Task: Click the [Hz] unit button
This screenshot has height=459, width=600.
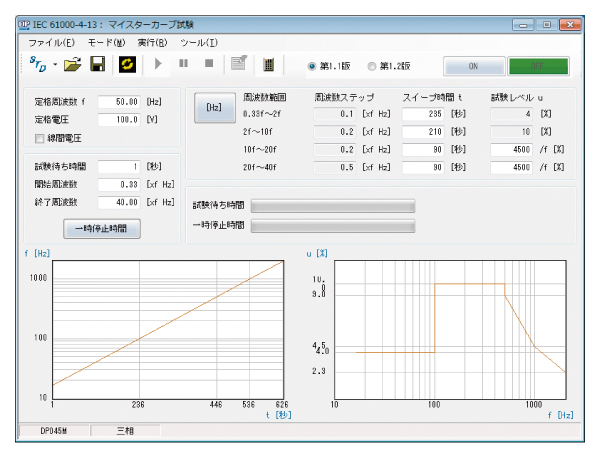Action: 213,108
